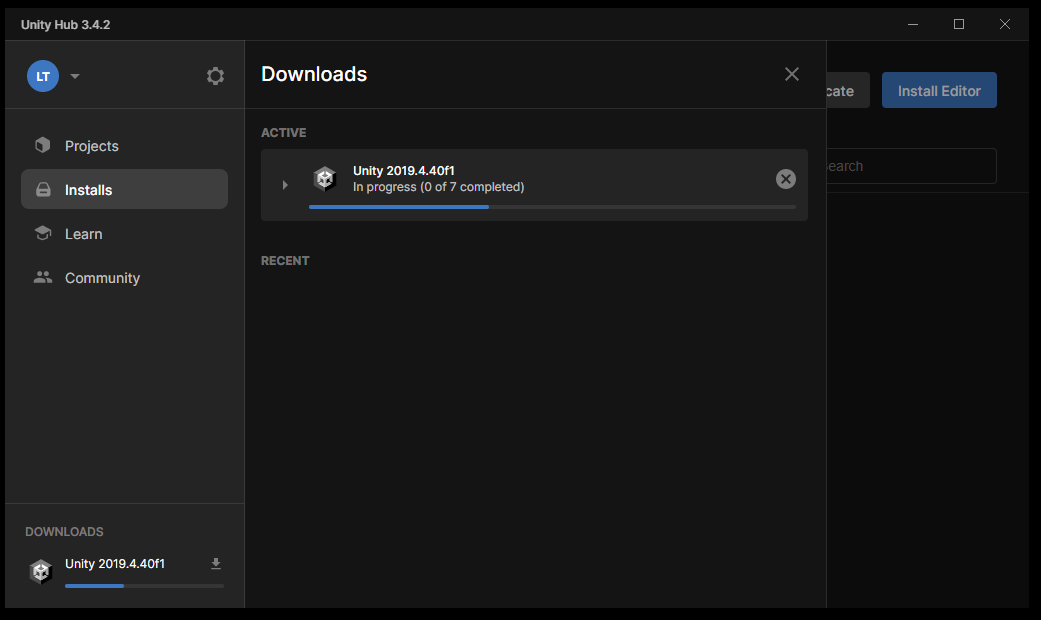
Task: Close the Downloads panel
Action: point(792,74)
